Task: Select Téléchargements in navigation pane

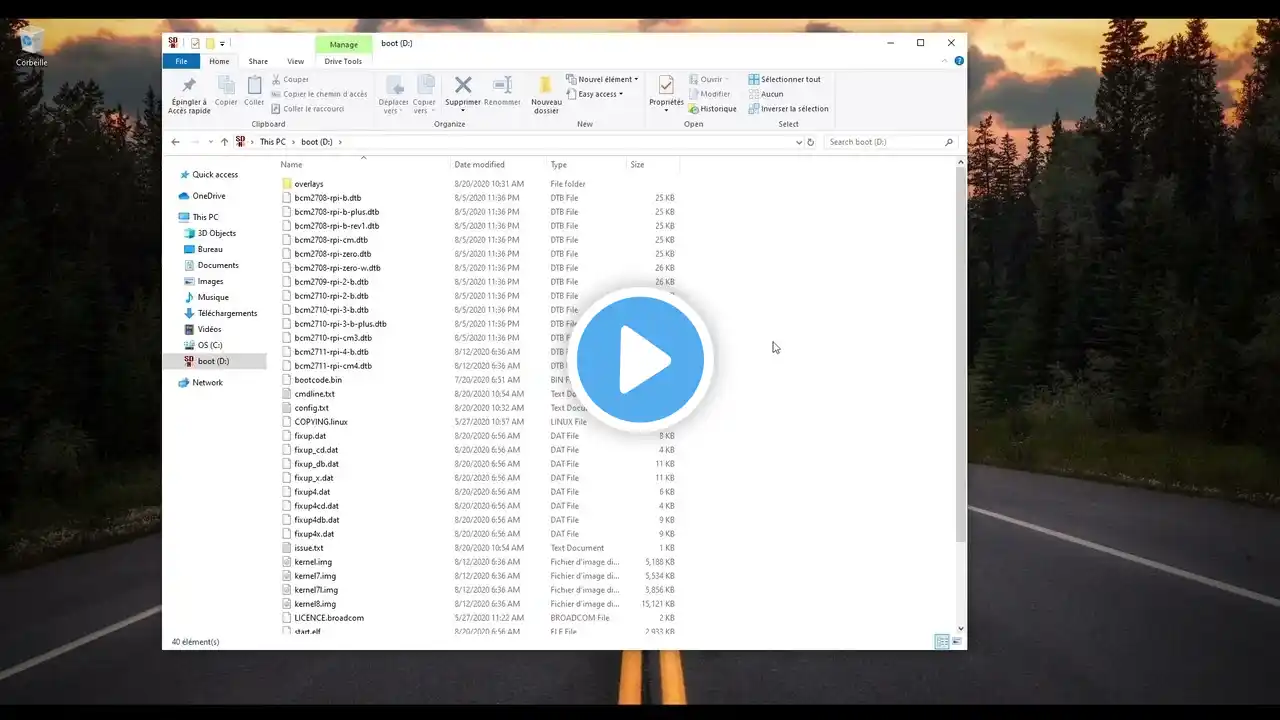Action: coord(227,313)
